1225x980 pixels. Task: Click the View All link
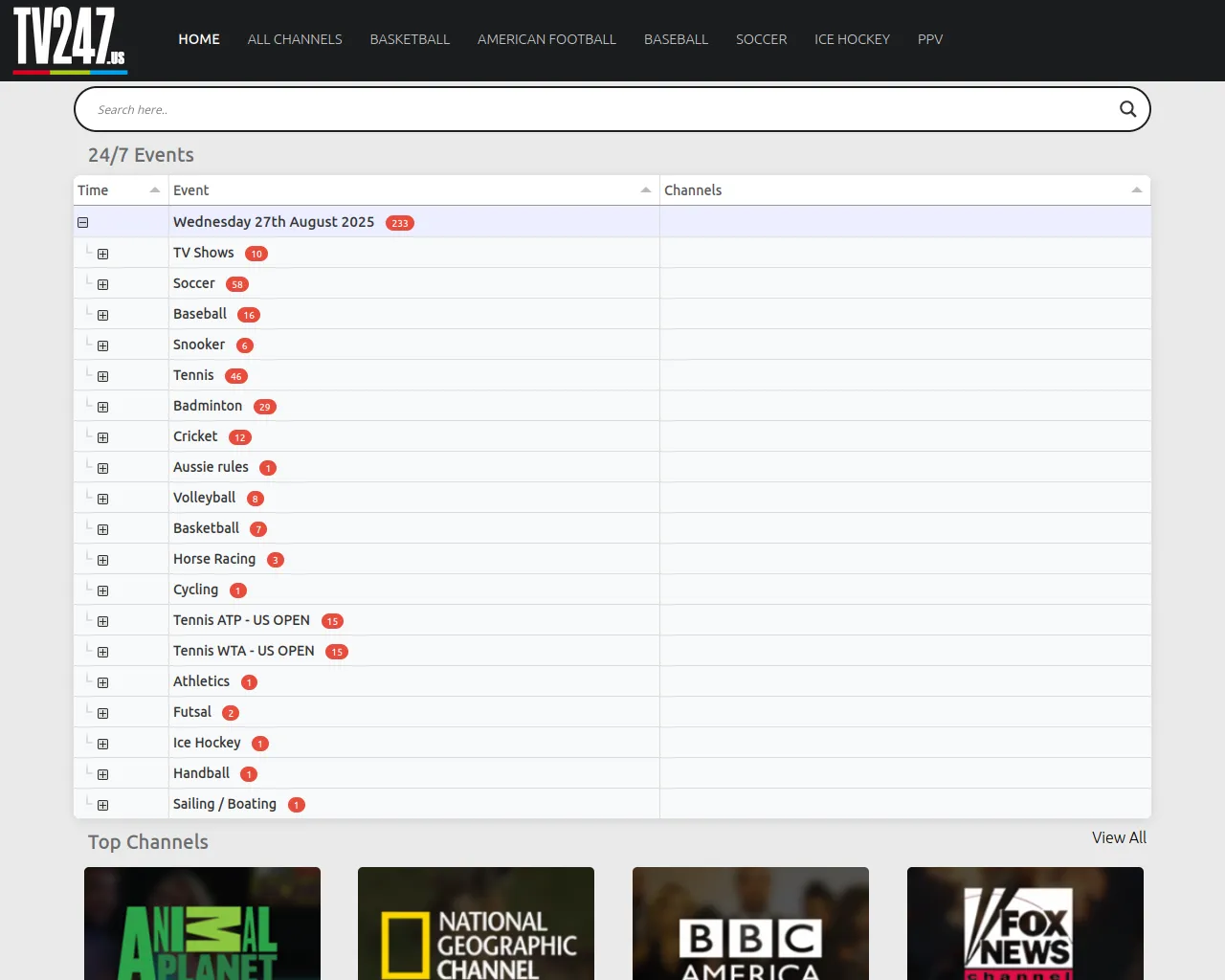1118,837
